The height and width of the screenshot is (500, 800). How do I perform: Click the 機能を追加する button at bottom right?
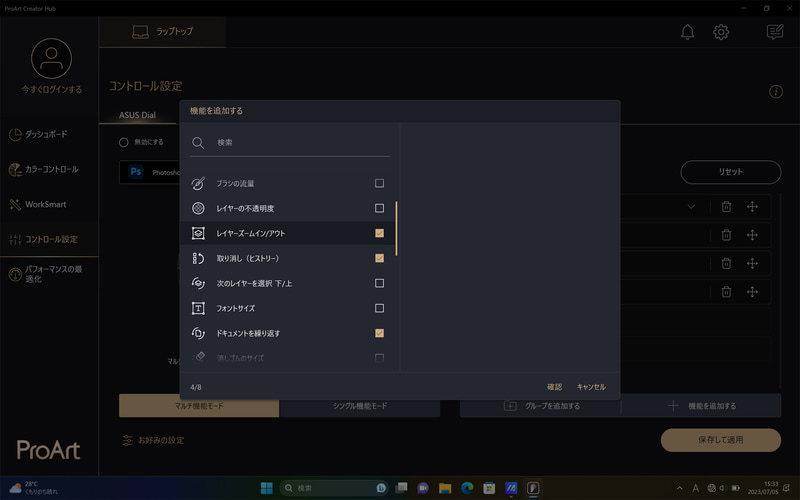[x=702, y=406]
